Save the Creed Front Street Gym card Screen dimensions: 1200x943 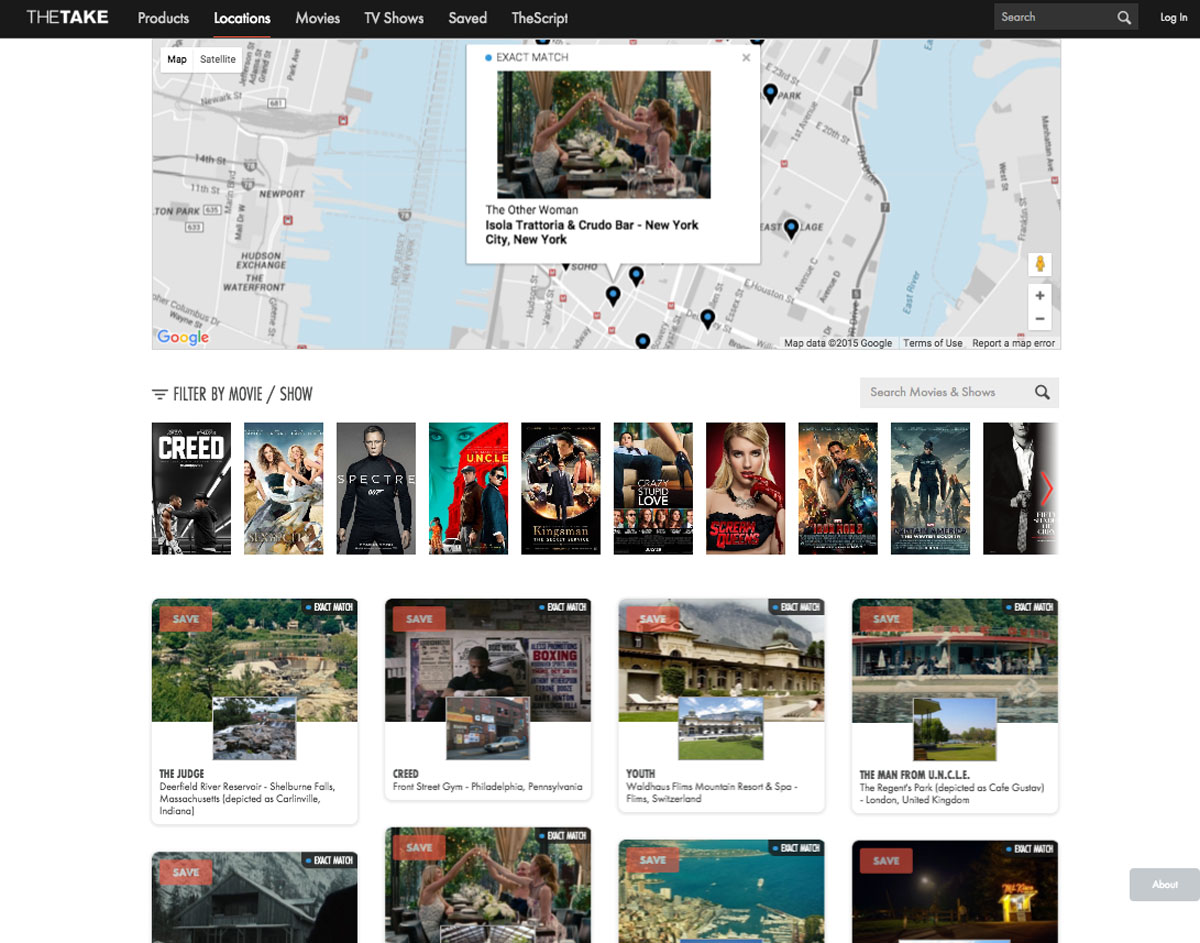tap(419, 619)
